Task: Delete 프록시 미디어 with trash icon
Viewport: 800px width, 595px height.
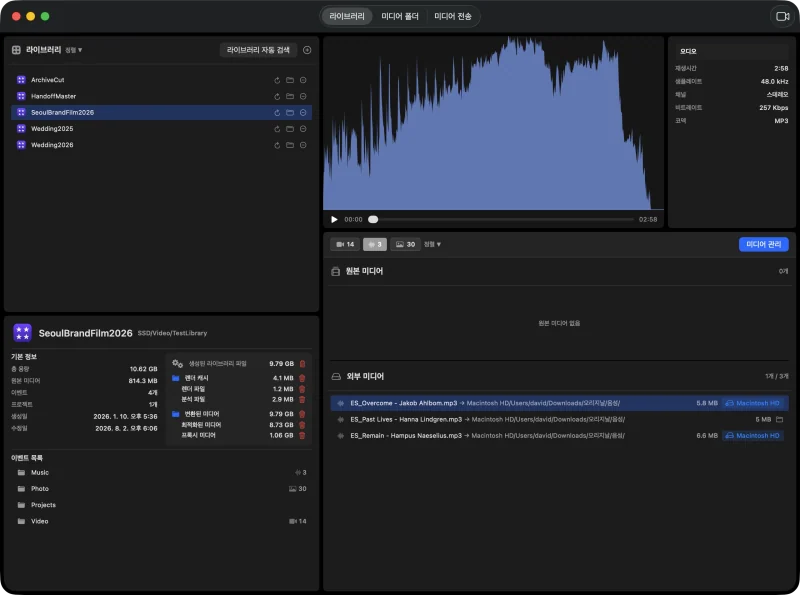Action: [302, 435]
